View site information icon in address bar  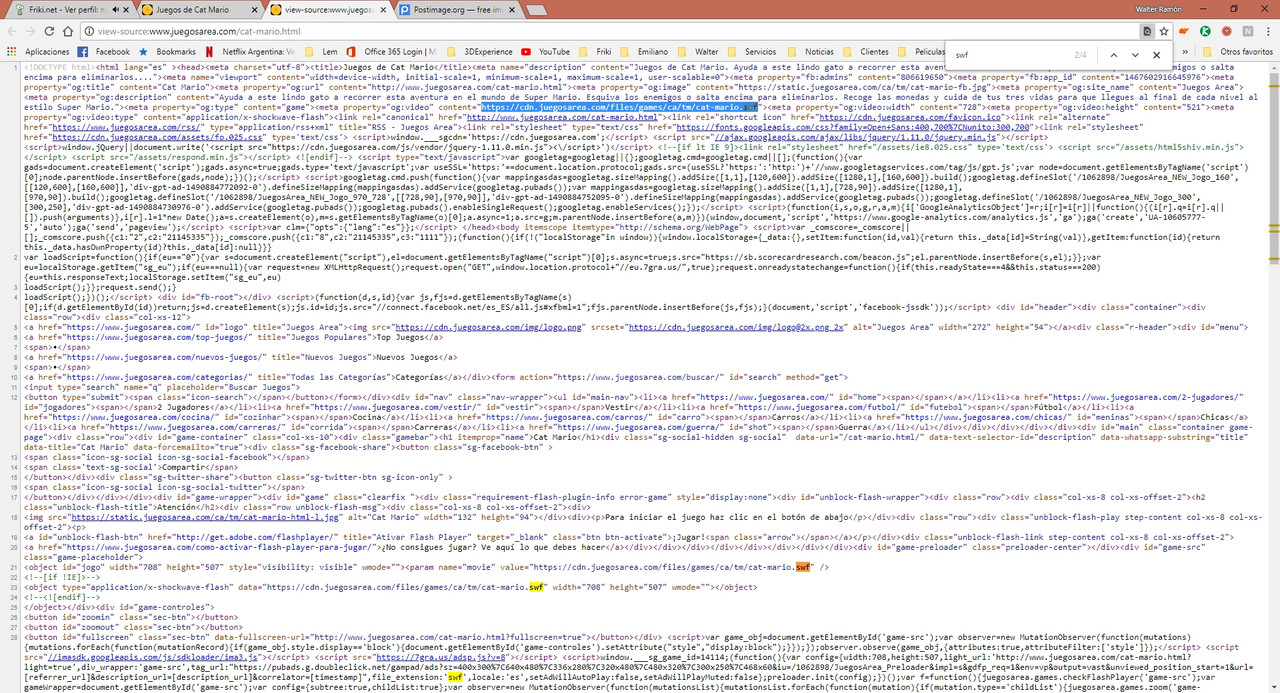pos(89,31)
